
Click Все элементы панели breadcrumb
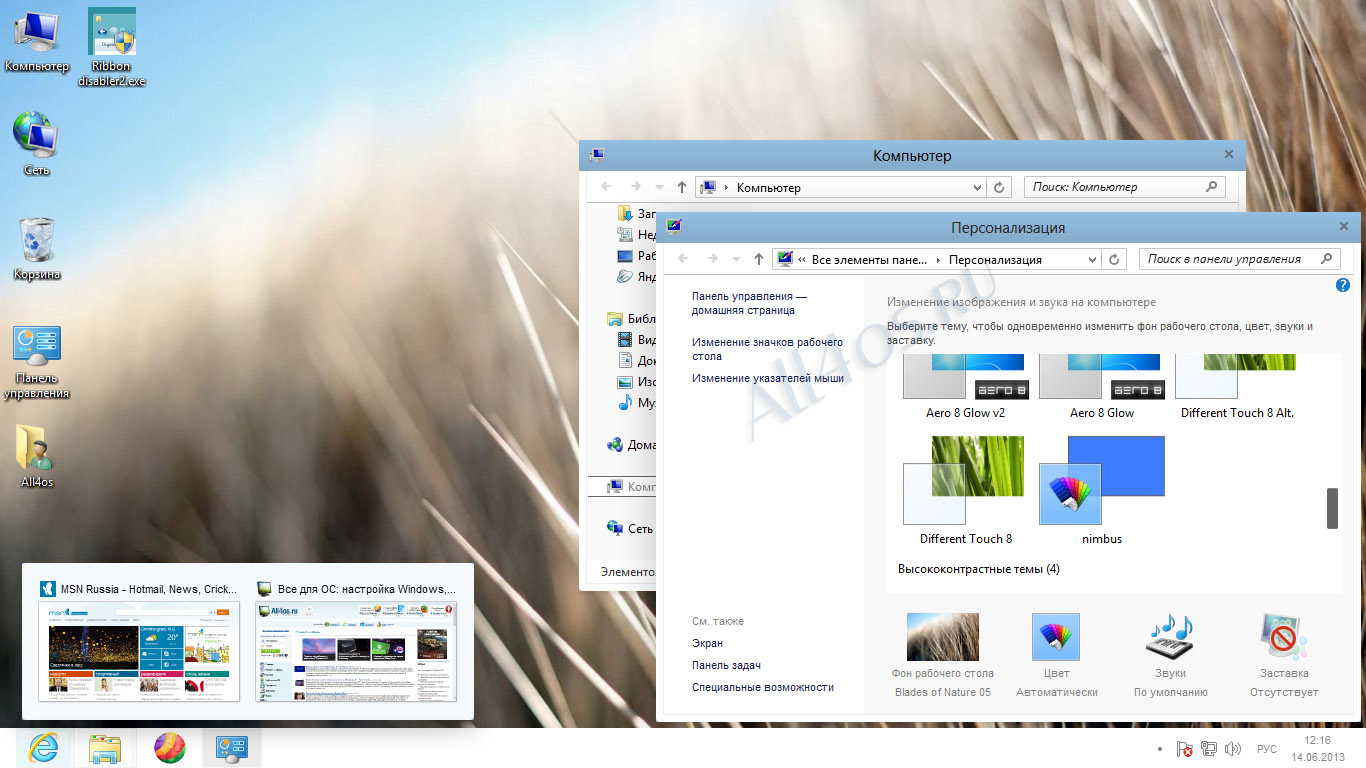point(869,260)
